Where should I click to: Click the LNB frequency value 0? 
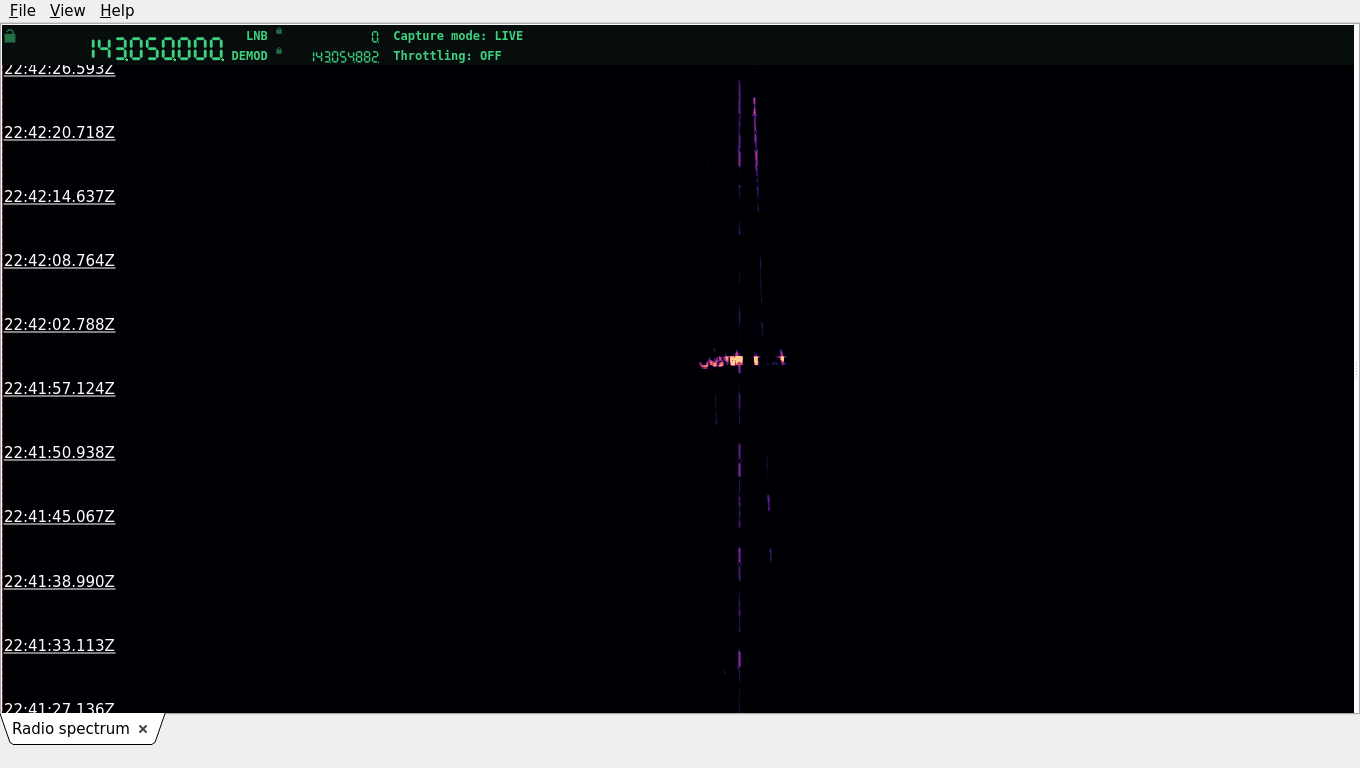(x=375, y=37)
